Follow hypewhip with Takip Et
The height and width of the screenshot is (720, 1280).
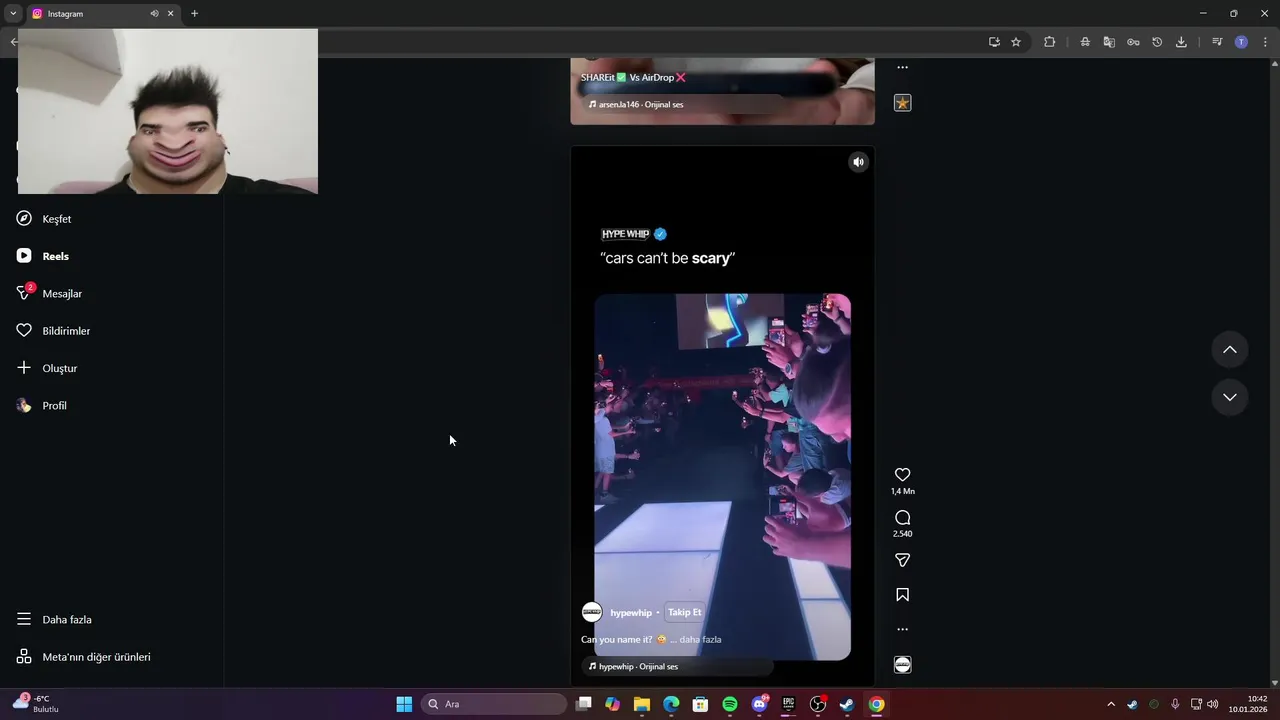click(x=685, y=612)
